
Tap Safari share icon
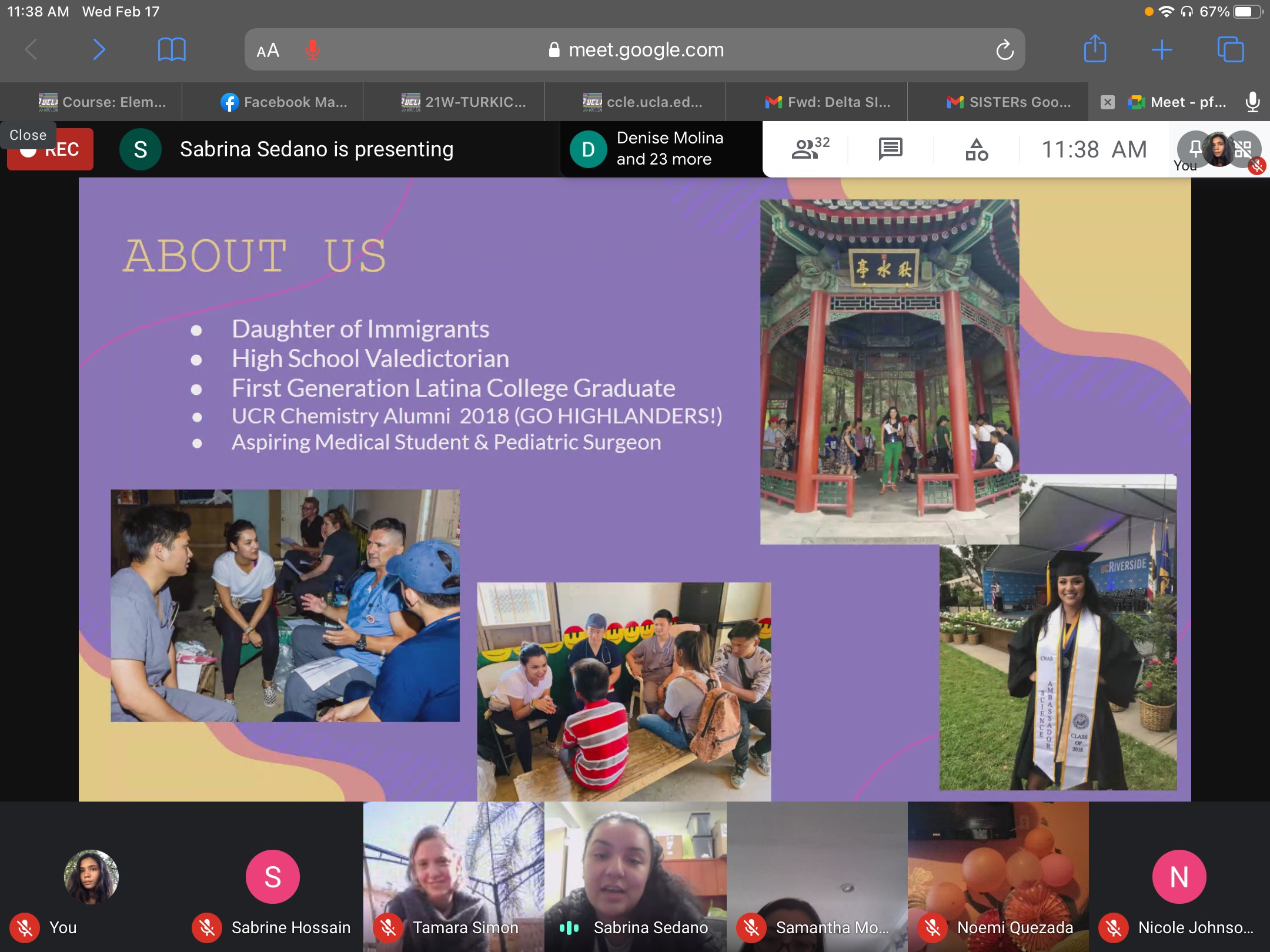coord(1095,49)
